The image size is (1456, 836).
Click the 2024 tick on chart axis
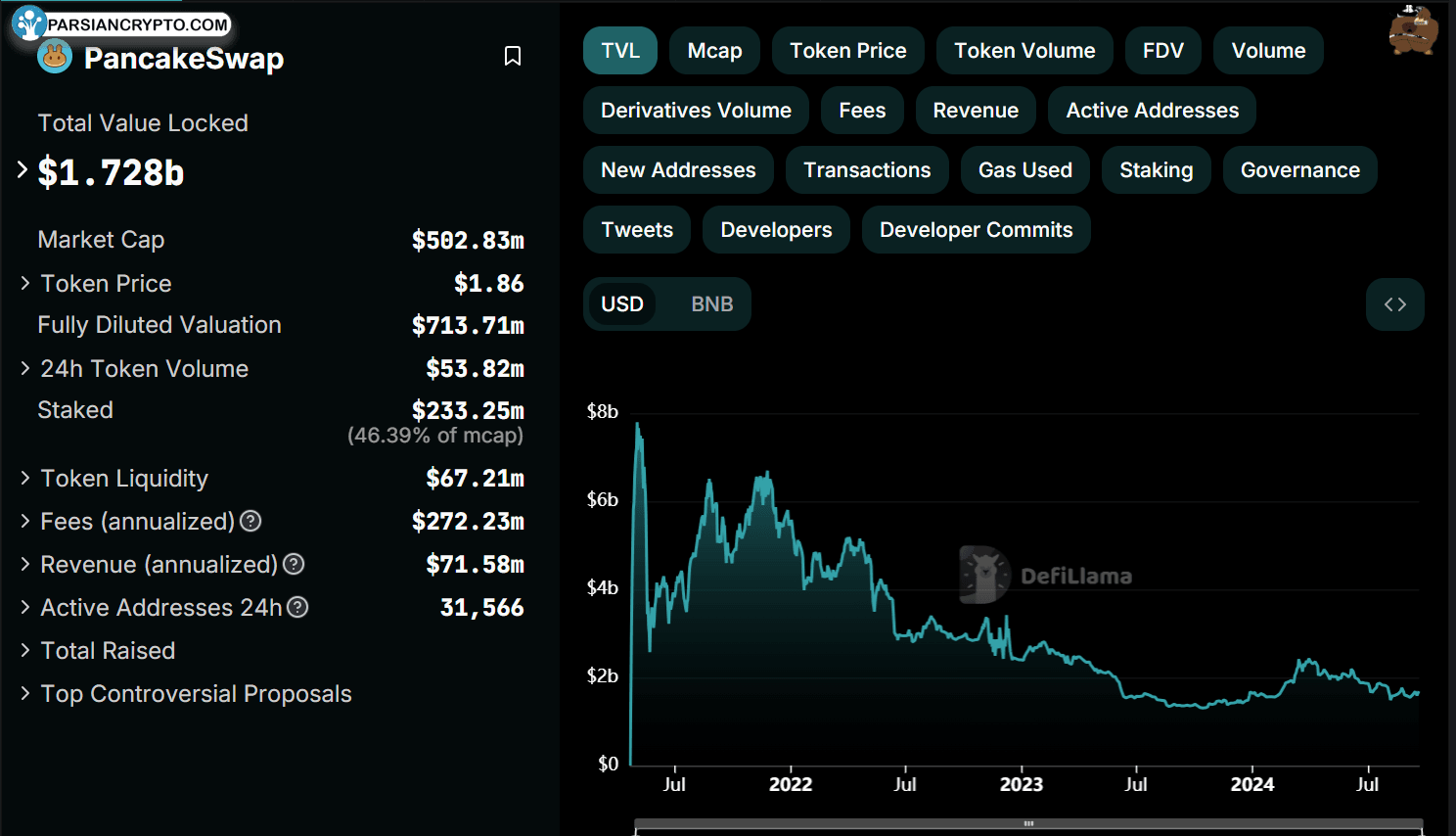(1251, 784)
